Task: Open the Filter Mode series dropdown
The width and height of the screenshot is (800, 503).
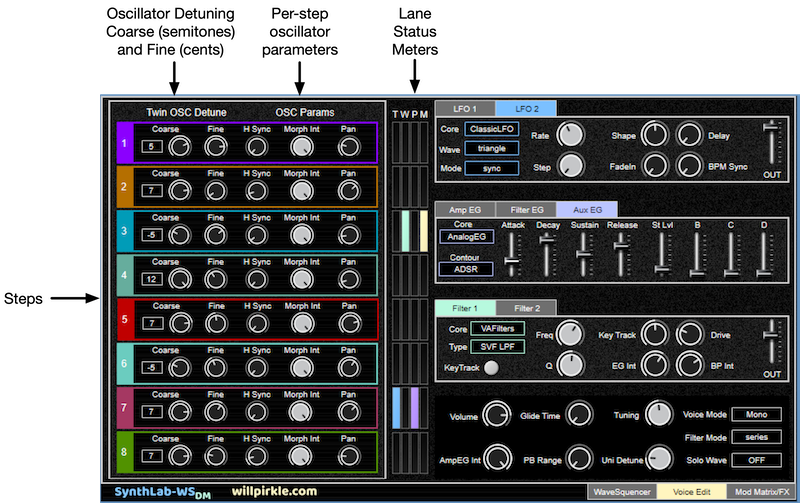Action: point(757,437)
